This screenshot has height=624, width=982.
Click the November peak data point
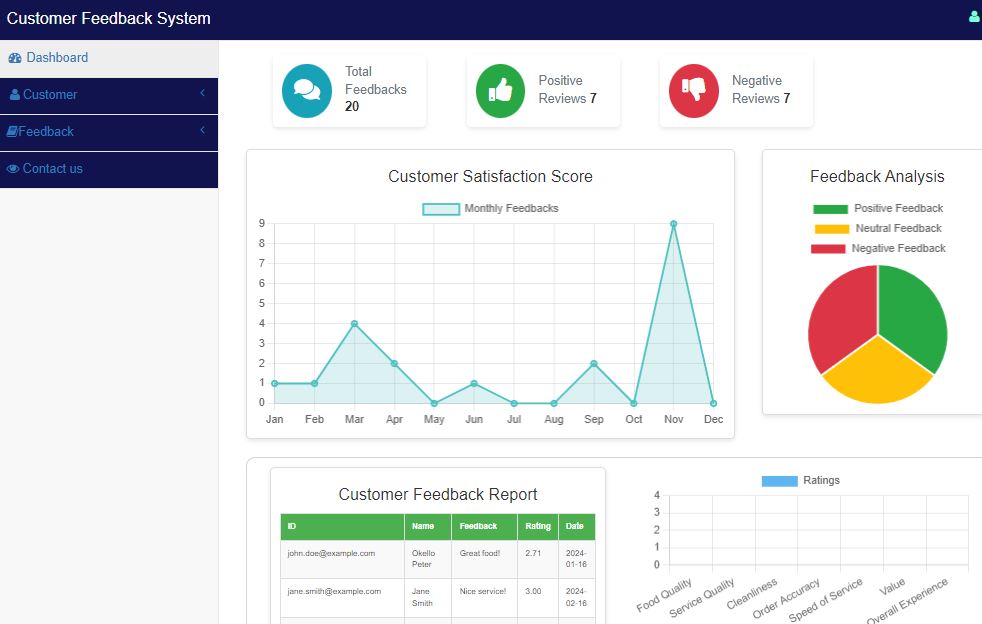(673, 224)
